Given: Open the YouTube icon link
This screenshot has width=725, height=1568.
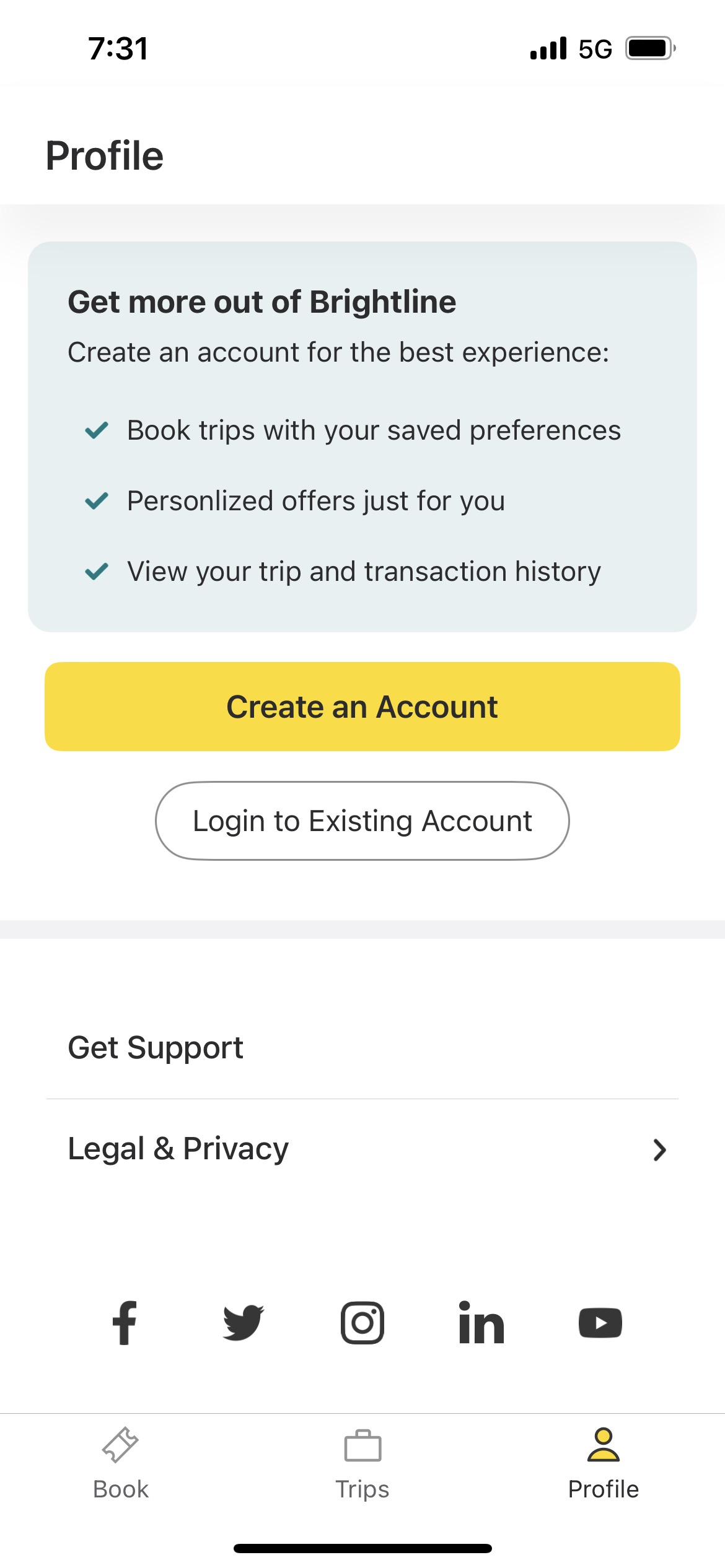Looking at the screenshot, I should [600, 1323].
